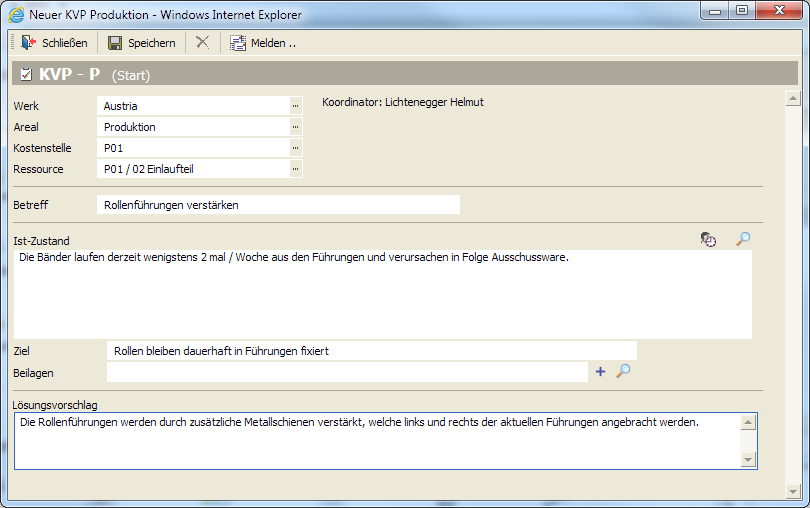Click the Schließen toolbar button

(x=54, y=43)
